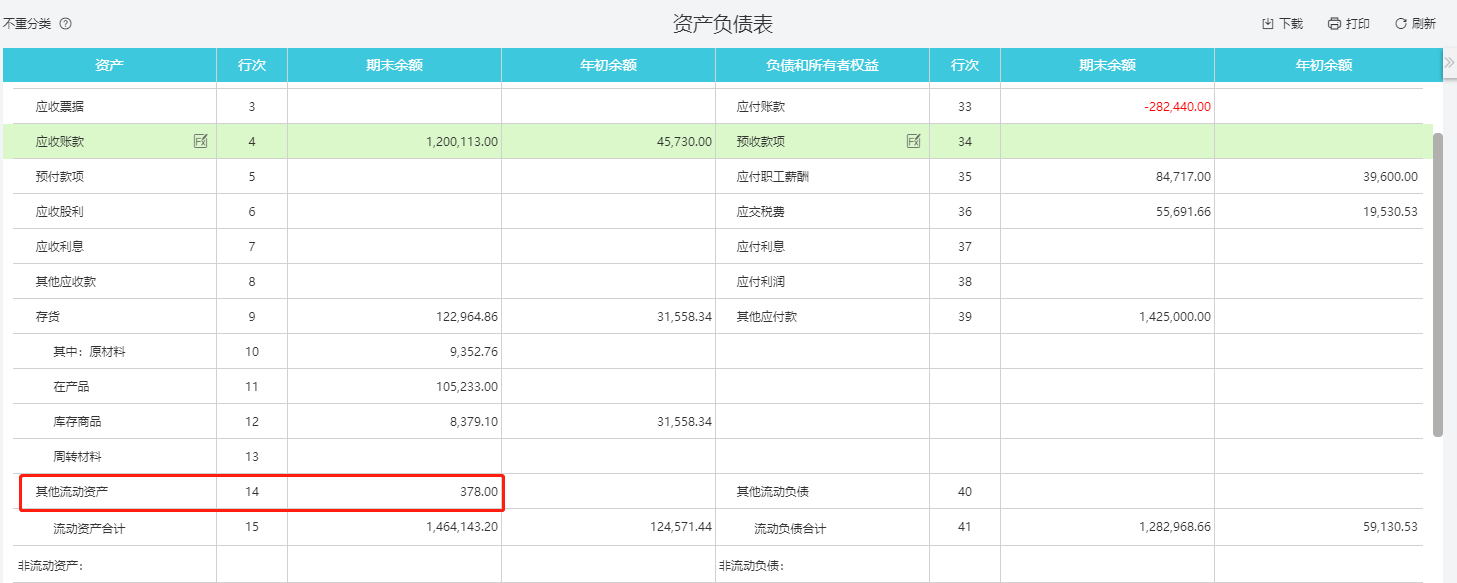1457x583 pixels.
Task: Select the 其他应付款 row label
Action: point(767,316)
